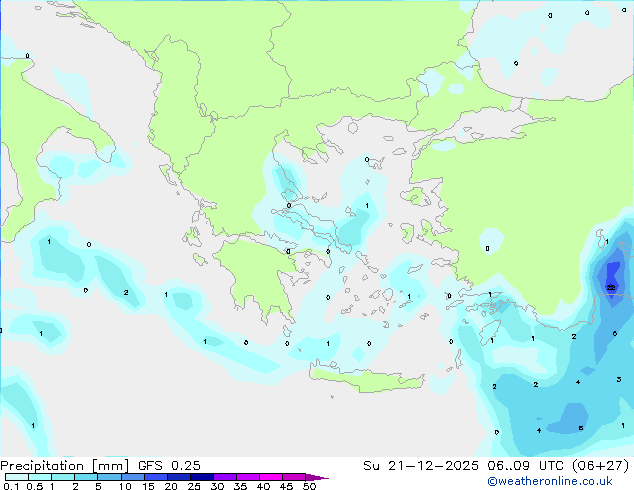Click the legend label '35'

[x=240, y=486]
